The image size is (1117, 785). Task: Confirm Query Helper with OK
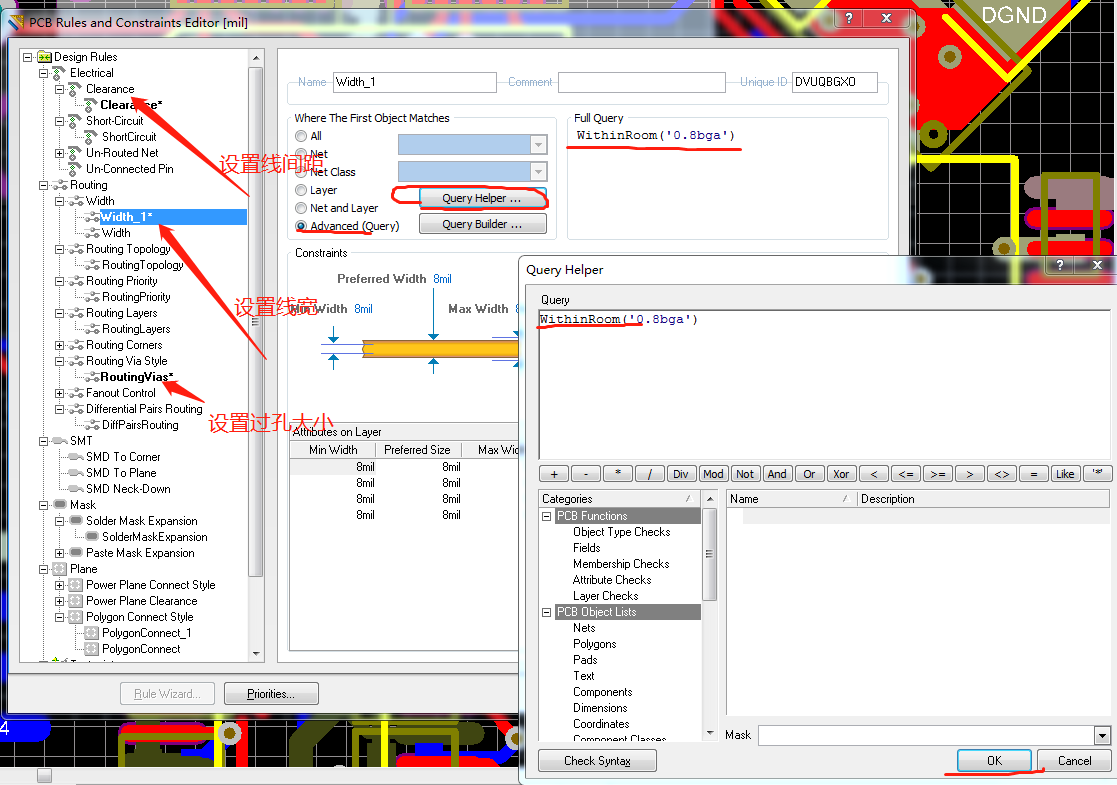click(x=994, y=761)
